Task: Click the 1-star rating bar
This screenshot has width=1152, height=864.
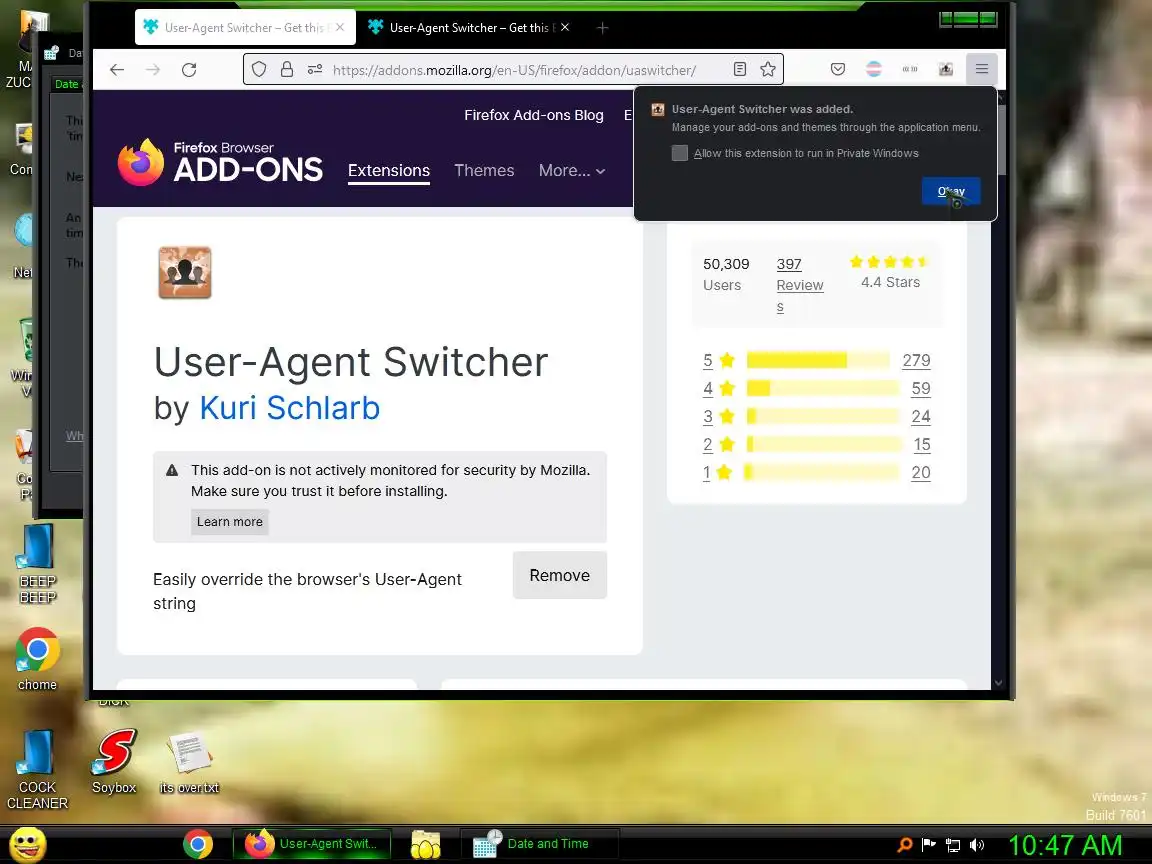Action: (821, 472)
